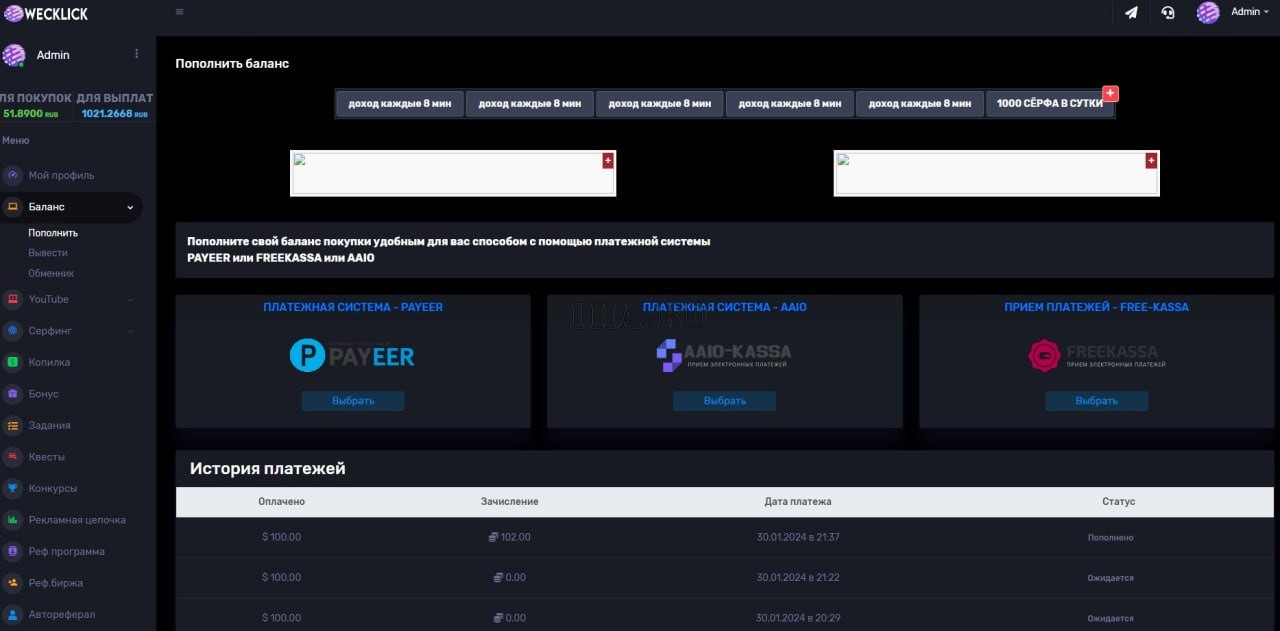Screen dimensions: 1280x631
Task: Click Выбрать under ПРИЕМ ПЛАТЕЖЕЙ FREE-KASSA
Action: point(1096,400)
